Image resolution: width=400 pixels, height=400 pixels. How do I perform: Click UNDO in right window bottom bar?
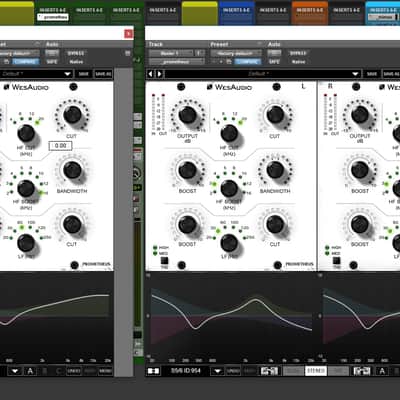pyautogui.click(x=233, y=371)
